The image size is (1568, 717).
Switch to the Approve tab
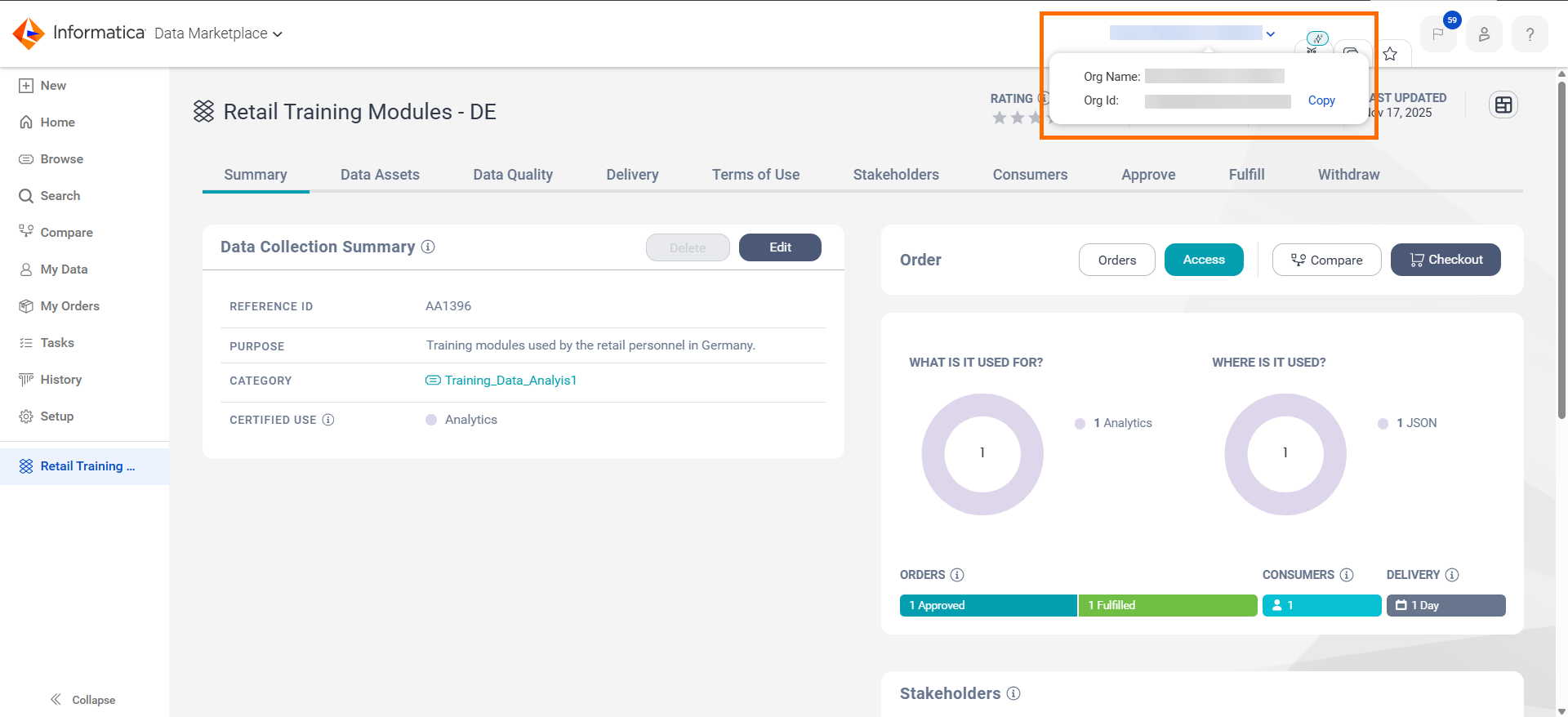point(1148,175)
